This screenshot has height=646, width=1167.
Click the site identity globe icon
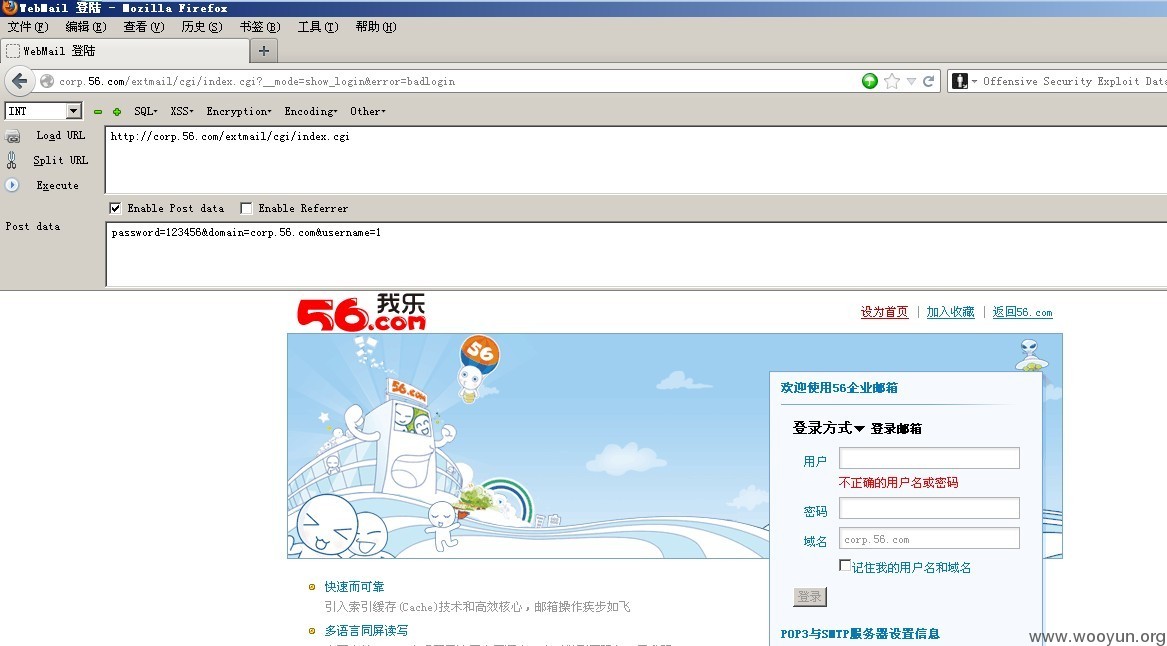coord(47,81)
